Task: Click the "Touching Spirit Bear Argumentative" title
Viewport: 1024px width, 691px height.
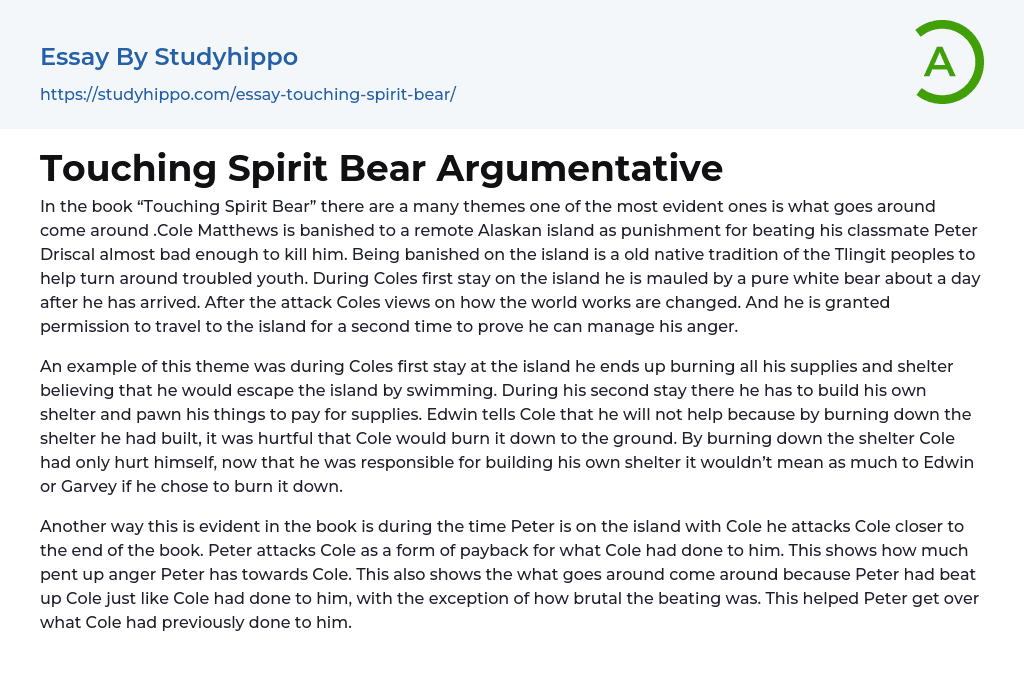Action: pyautogui.click(x=381, y=168)
